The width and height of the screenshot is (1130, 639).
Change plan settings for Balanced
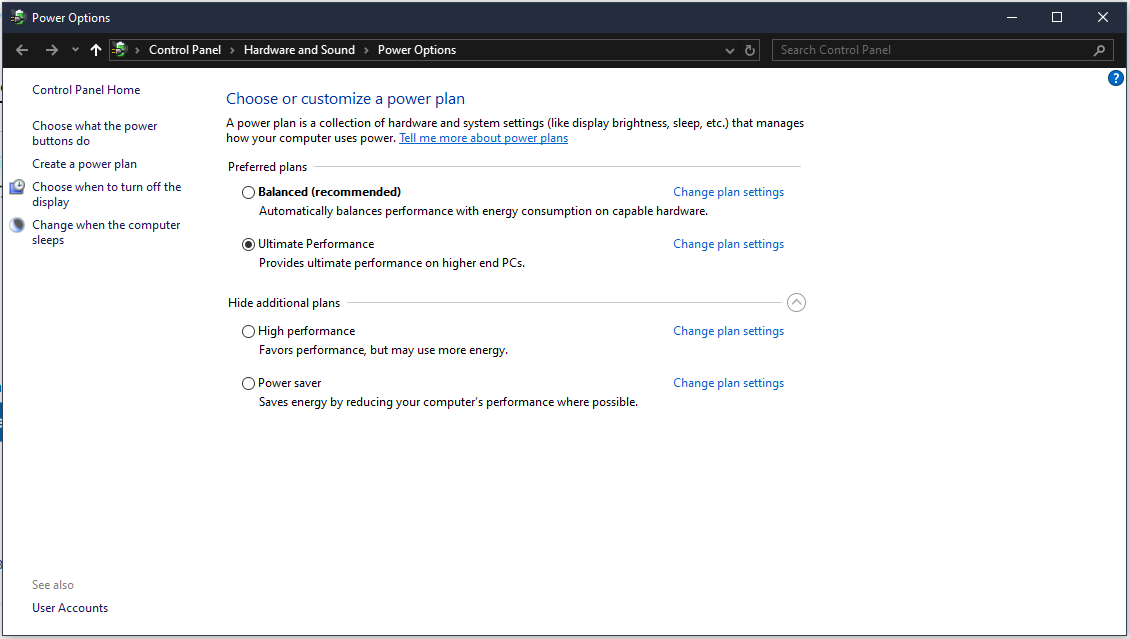729,192
